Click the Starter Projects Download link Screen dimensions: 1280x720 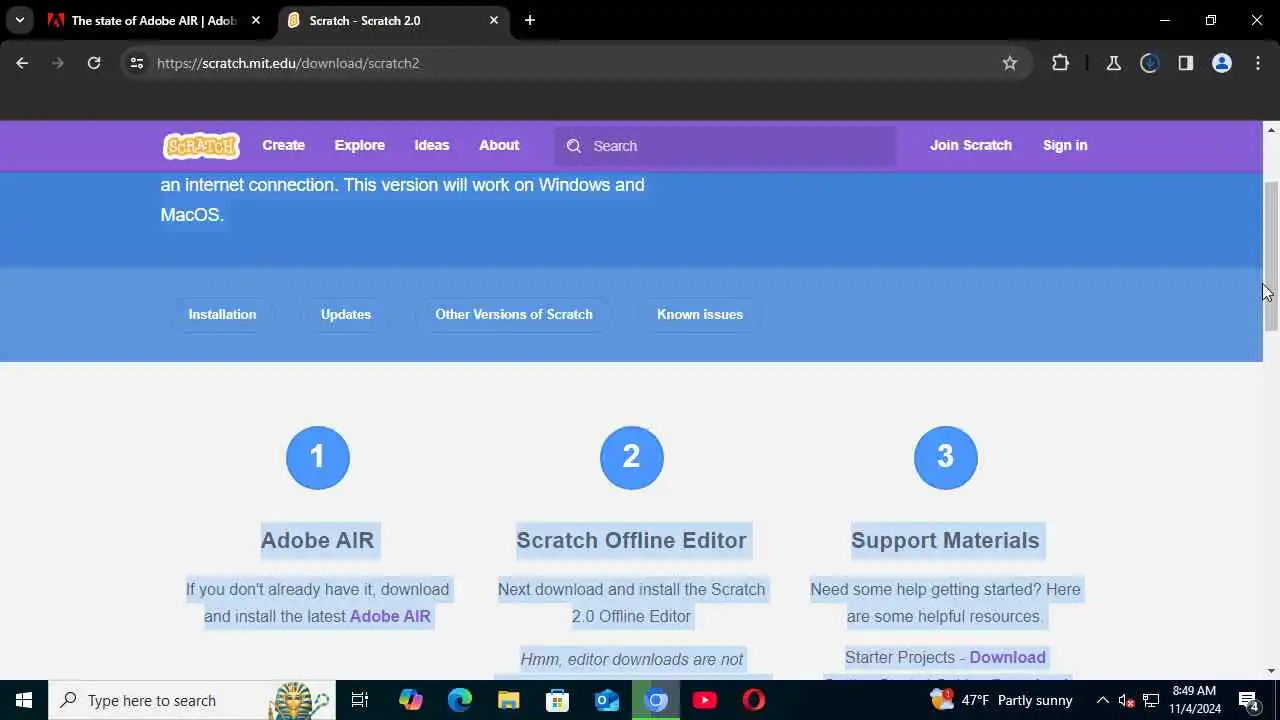[1007, 657]
